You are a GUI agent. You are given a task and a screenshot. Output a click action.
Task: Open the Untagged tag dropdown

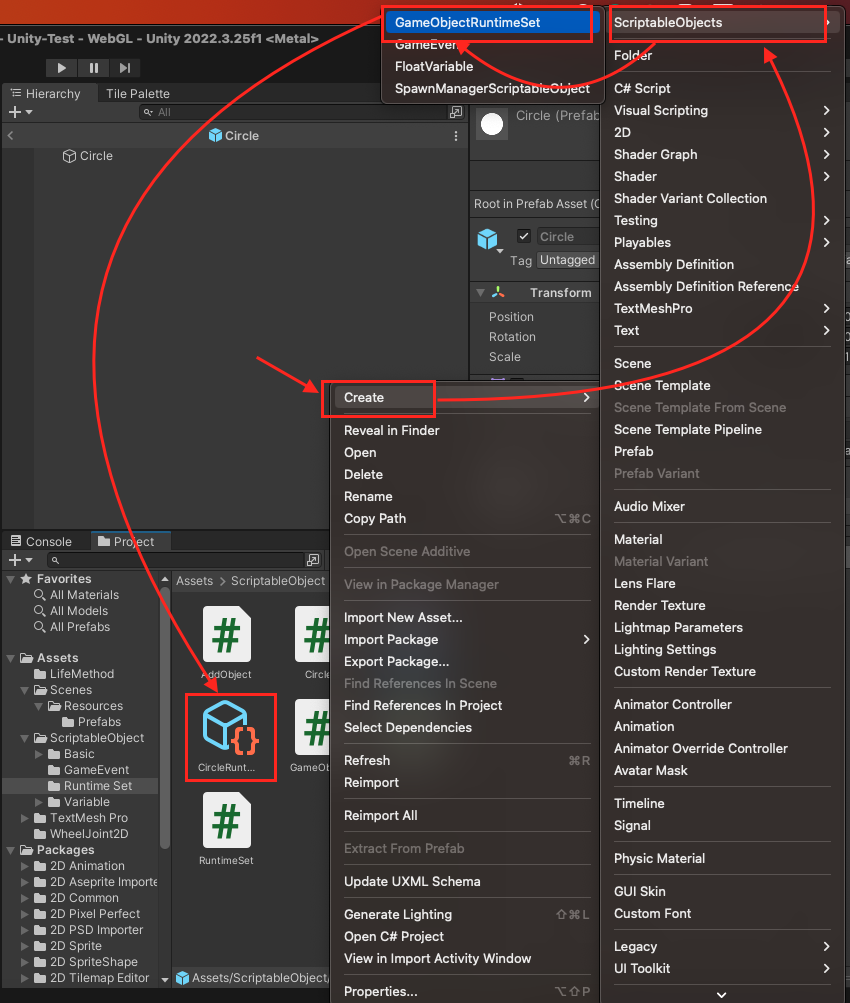568,260
